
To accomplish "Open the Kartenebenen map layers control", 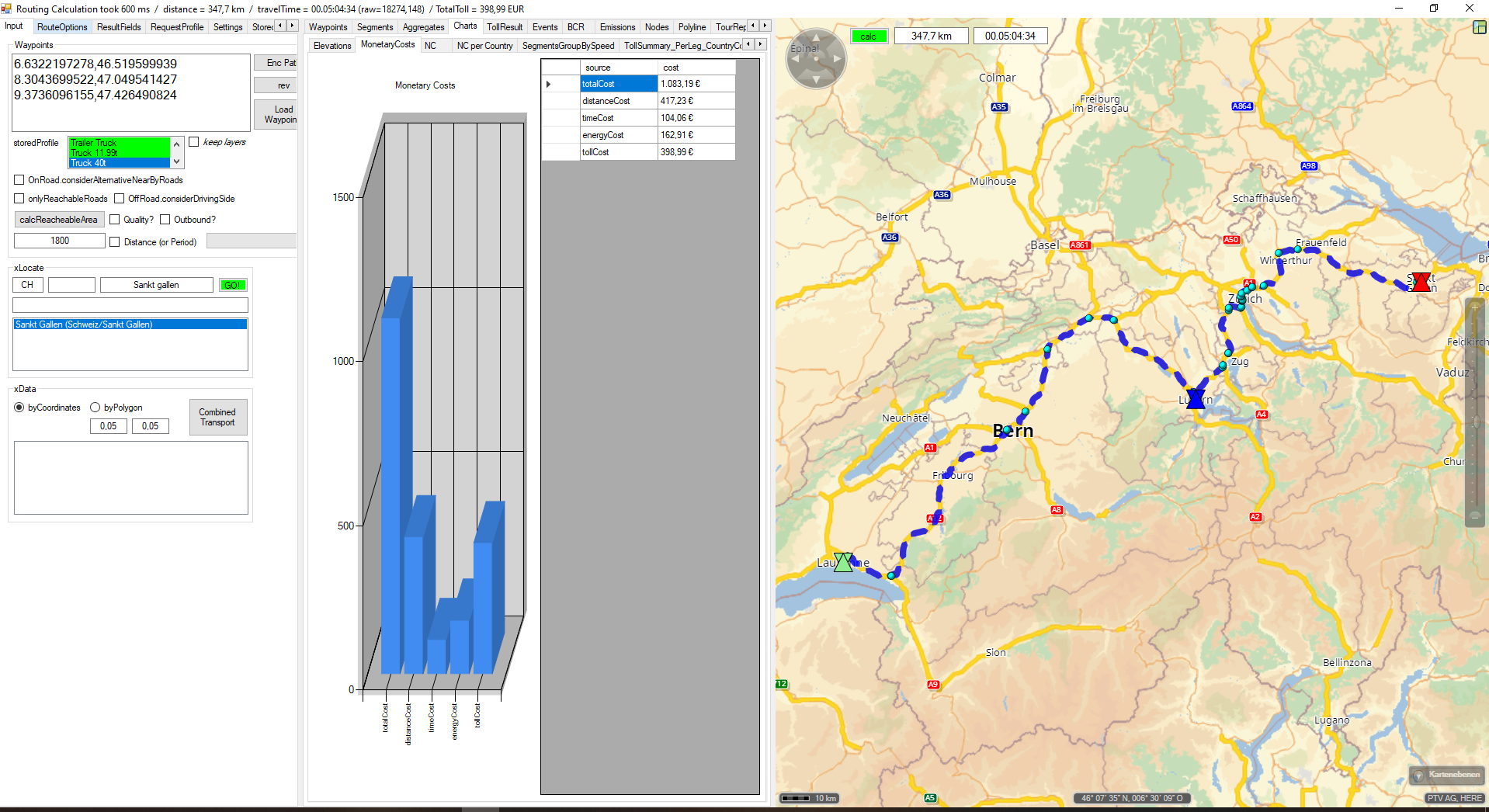I will 1447,775.
